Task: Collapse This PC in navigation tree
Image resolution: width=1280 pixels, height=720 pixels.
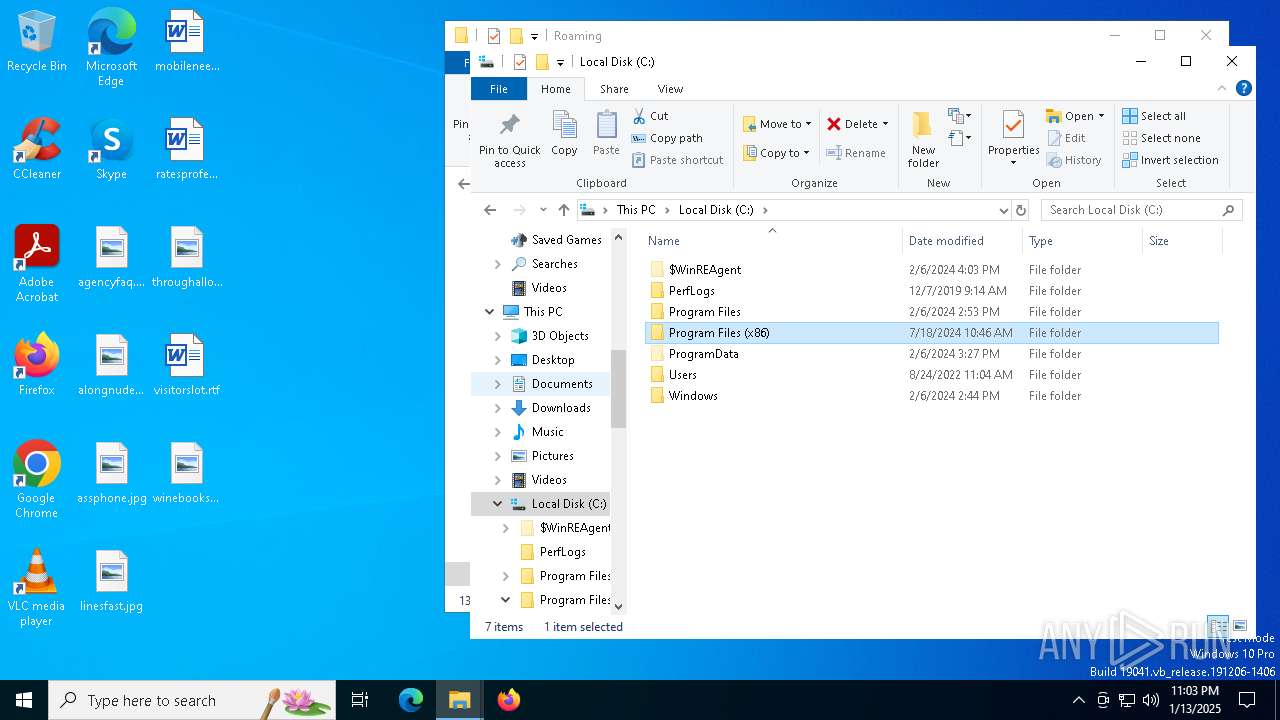Action: click(489, 312)
